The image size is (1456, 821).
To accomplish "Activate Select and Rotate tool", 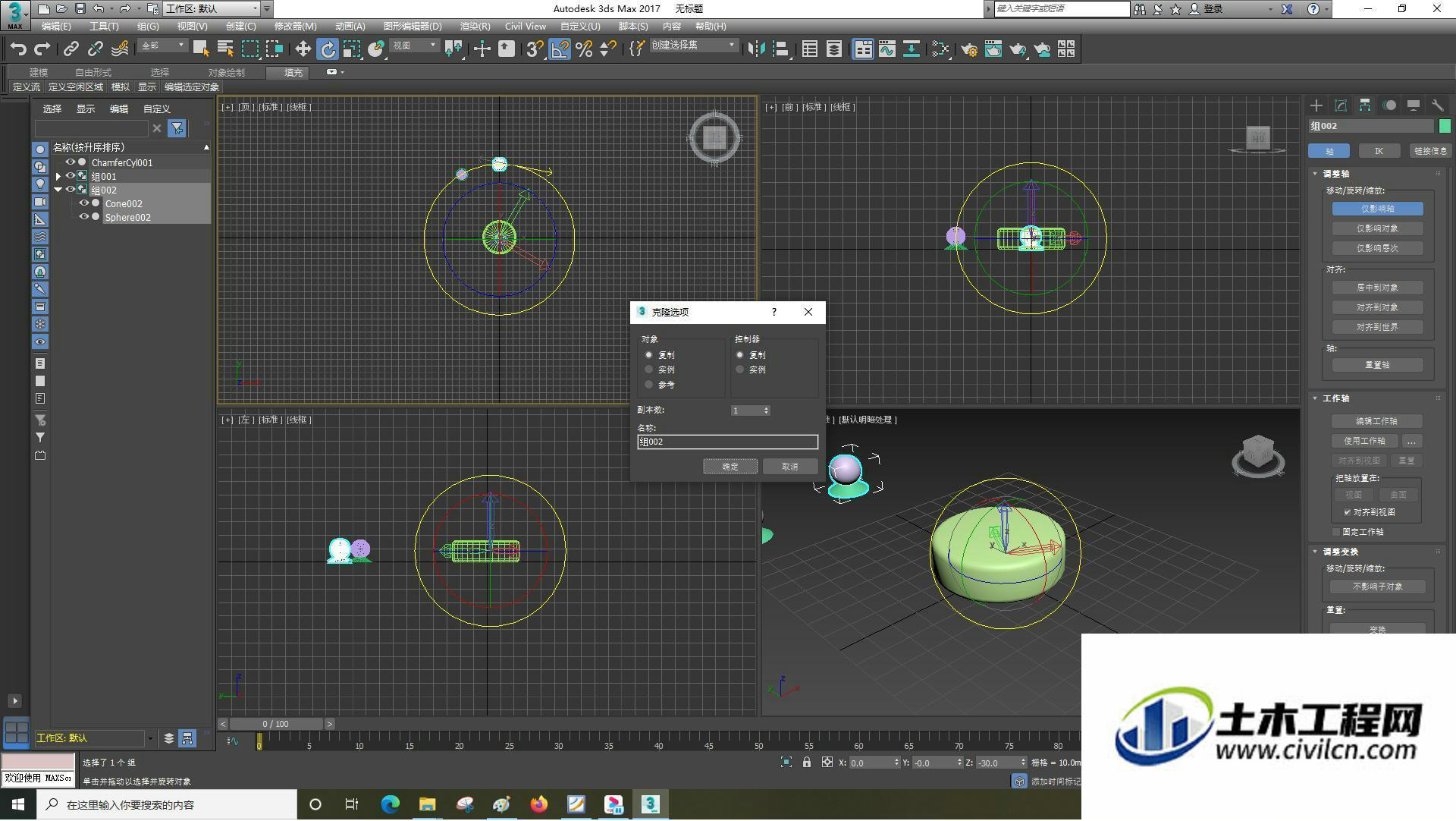I will click(327, 49).
